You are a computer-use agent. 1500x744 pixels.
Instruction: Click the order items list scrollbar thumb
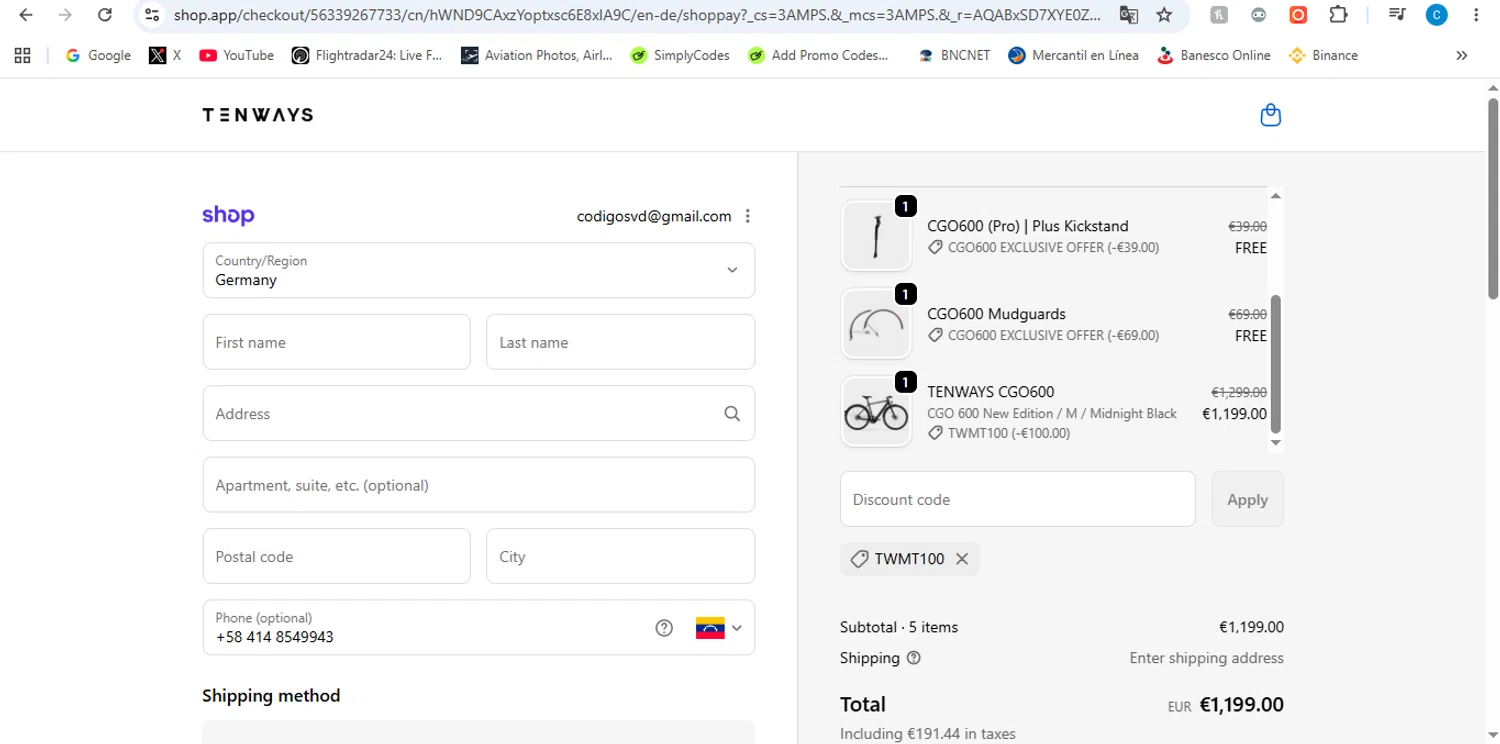click(x=1275, y=364)
